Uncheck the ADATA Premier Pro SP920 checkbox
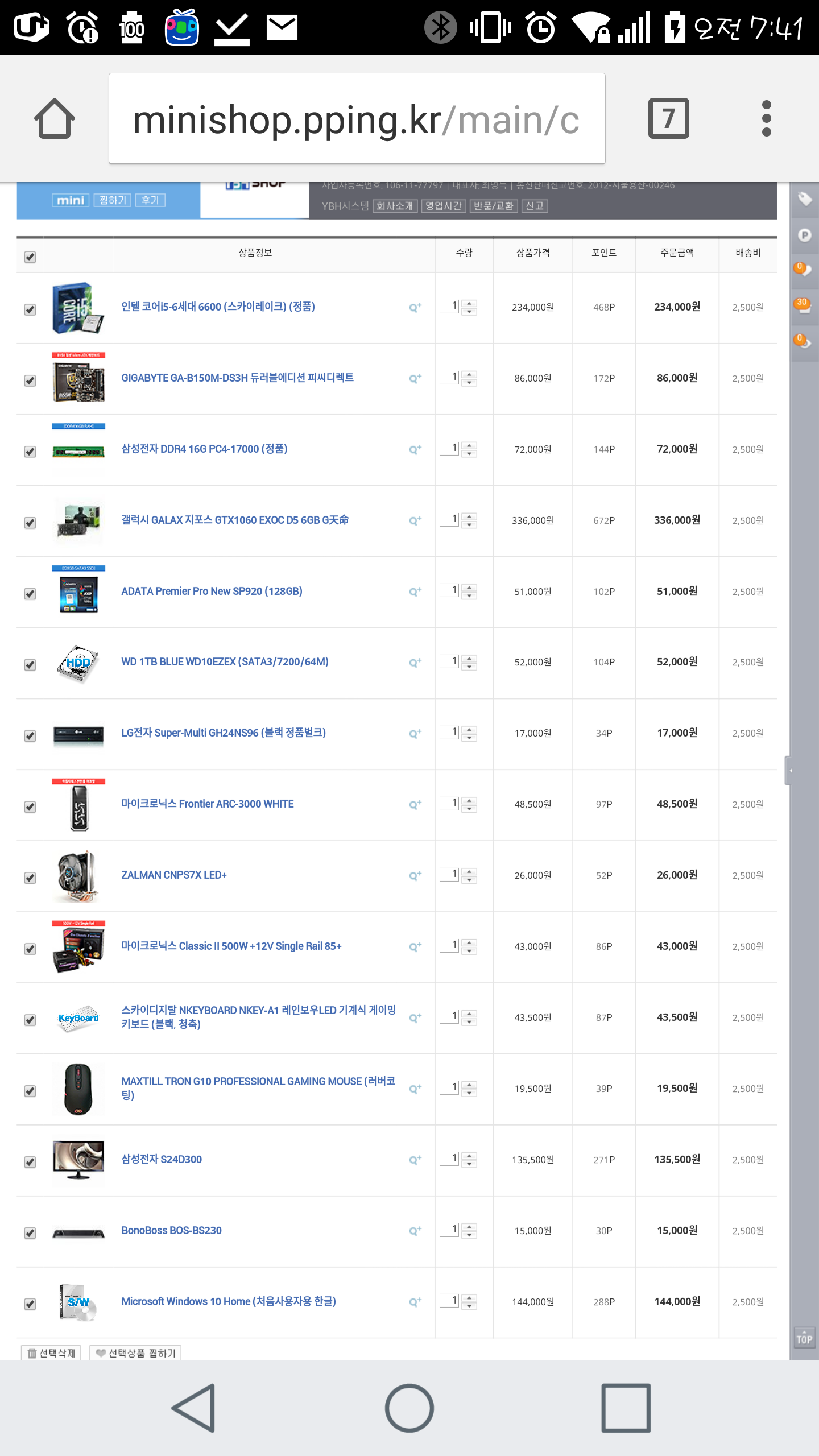 tap(30, 594)
